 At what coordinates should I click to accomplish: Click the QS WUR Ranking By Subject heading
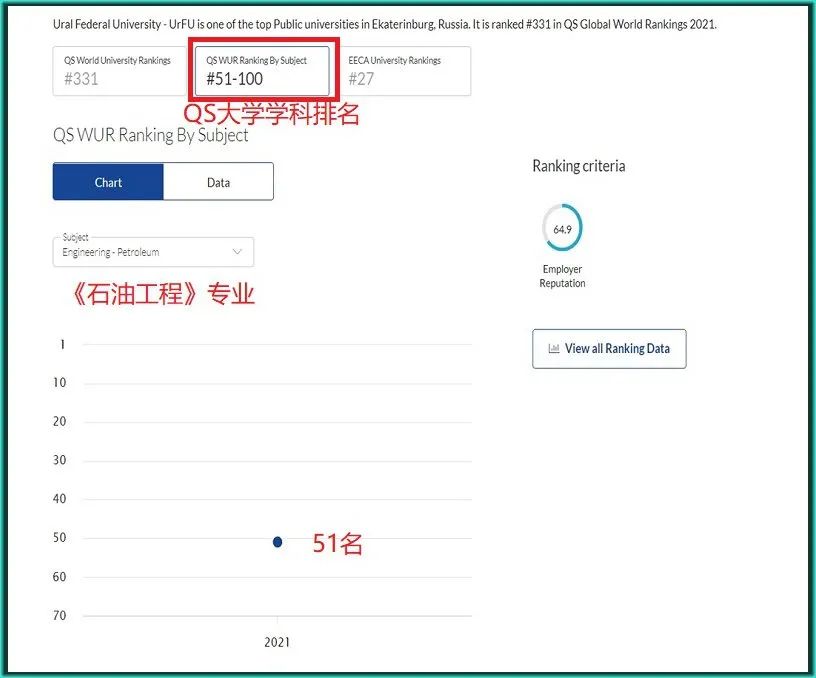pos(150,135)
